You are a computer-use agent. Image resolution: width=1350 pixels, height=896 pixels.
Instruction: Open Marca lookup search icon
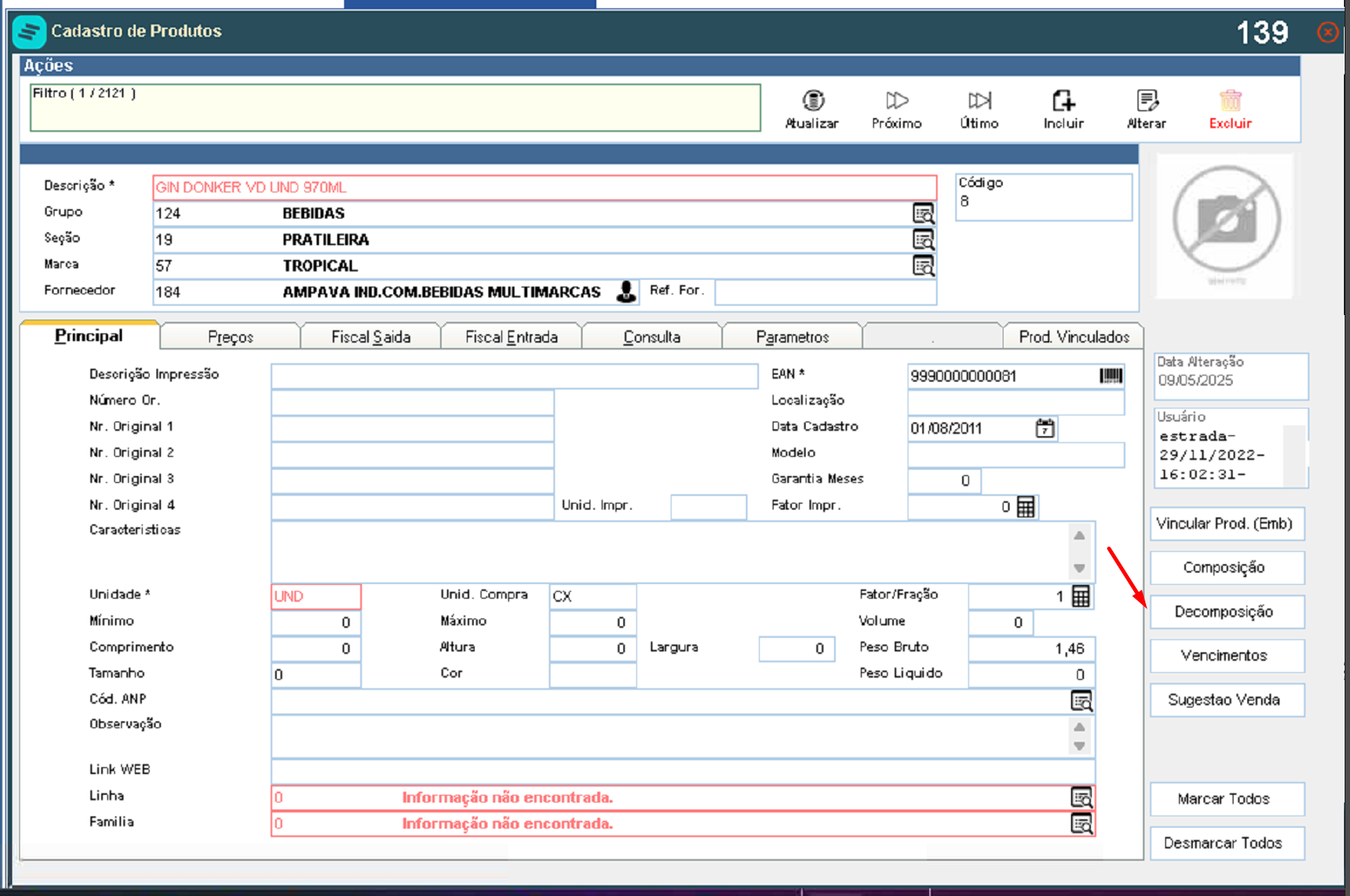point(923,266)
